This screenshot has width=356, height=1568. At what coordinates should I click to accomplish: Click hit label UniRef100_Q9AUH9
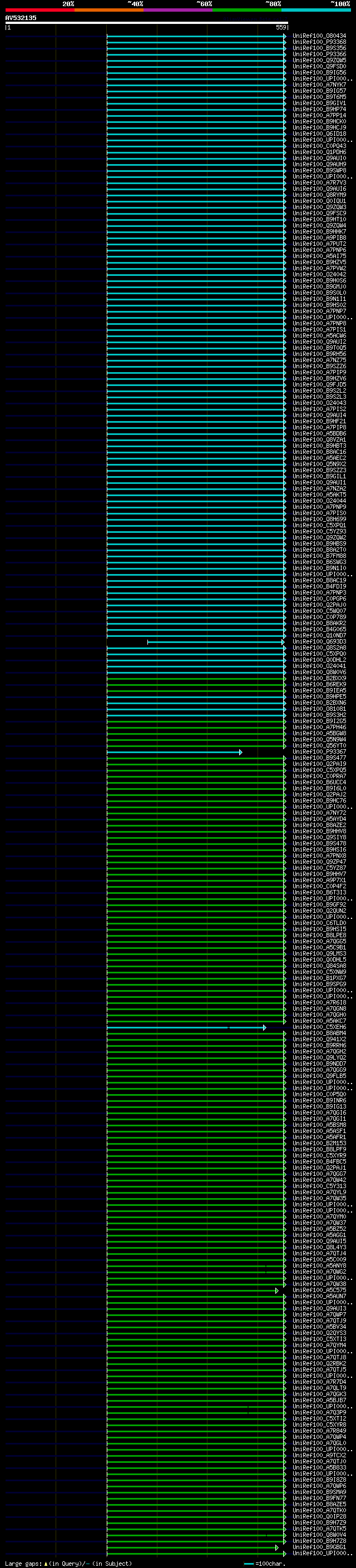tap(319, 164)
